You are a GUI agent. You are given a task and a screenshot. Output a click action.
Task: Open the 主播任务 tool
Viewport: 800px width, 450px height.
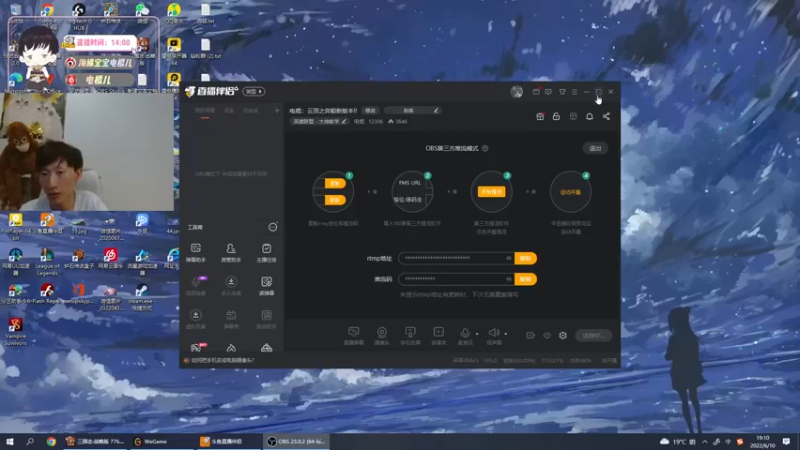pos(266,253)
